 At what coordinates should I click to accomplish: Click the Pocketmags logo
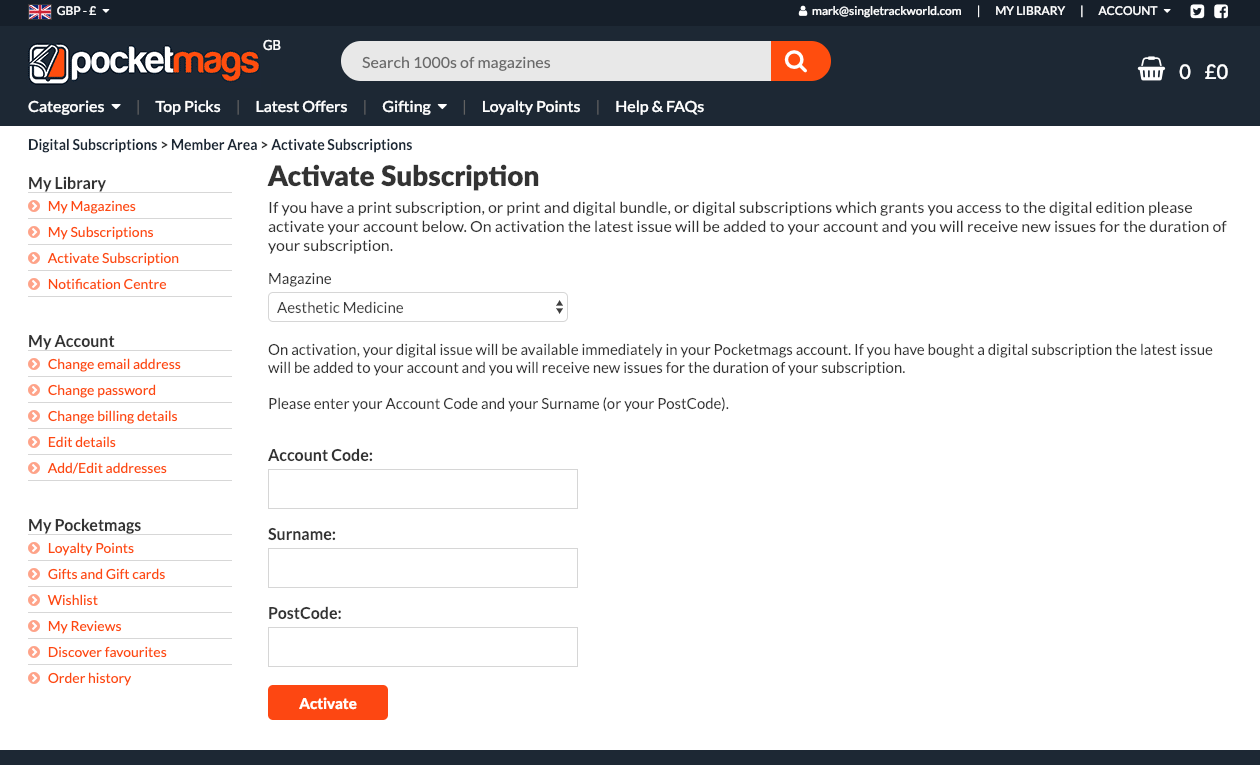pos(144,63)
